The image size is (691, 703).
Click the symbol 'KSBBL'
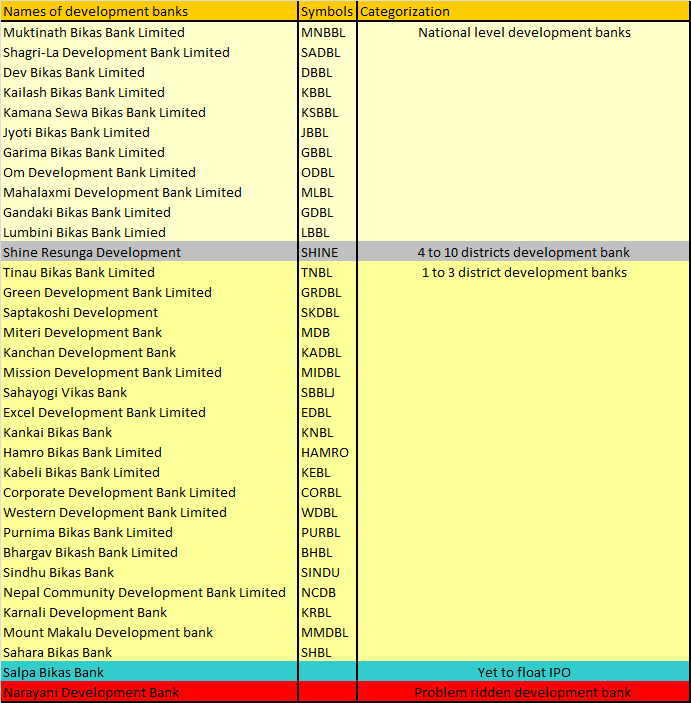[x=327, y=113]
